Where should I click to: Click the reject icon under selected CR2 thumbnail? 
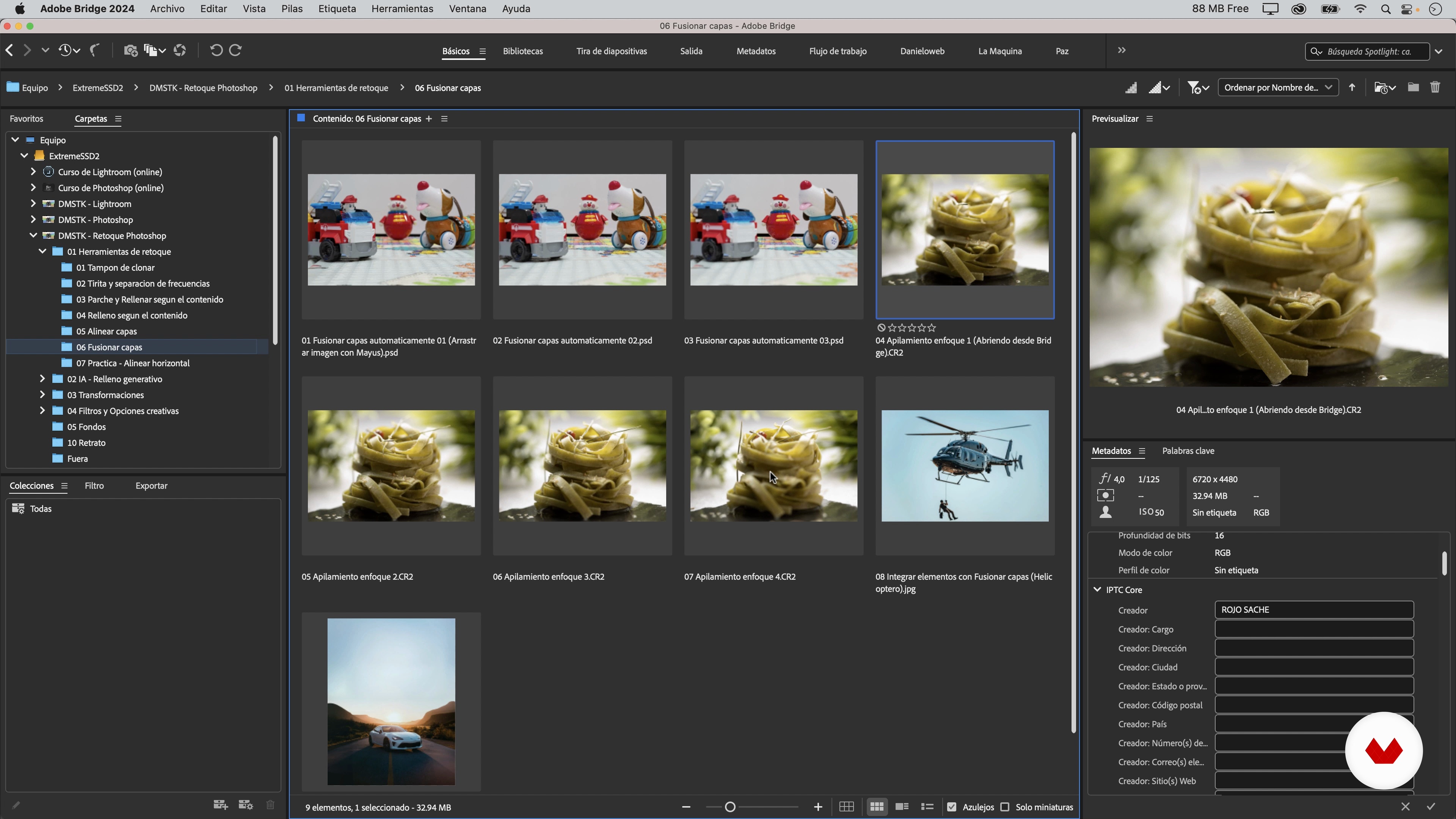(x=880, y=328)
